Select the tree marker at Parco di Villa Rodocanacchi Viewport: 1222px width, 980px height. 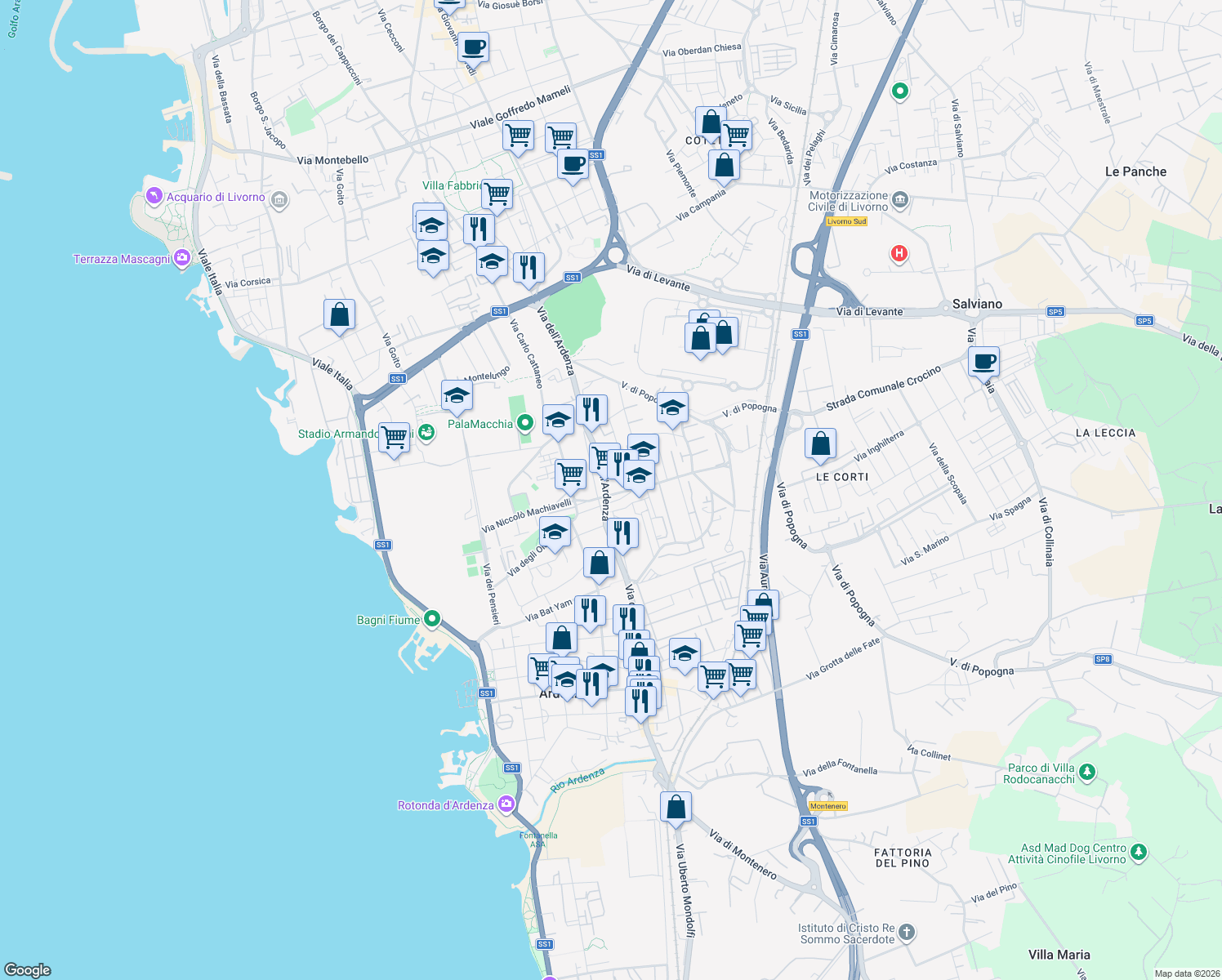click(x=1086, y=773)
